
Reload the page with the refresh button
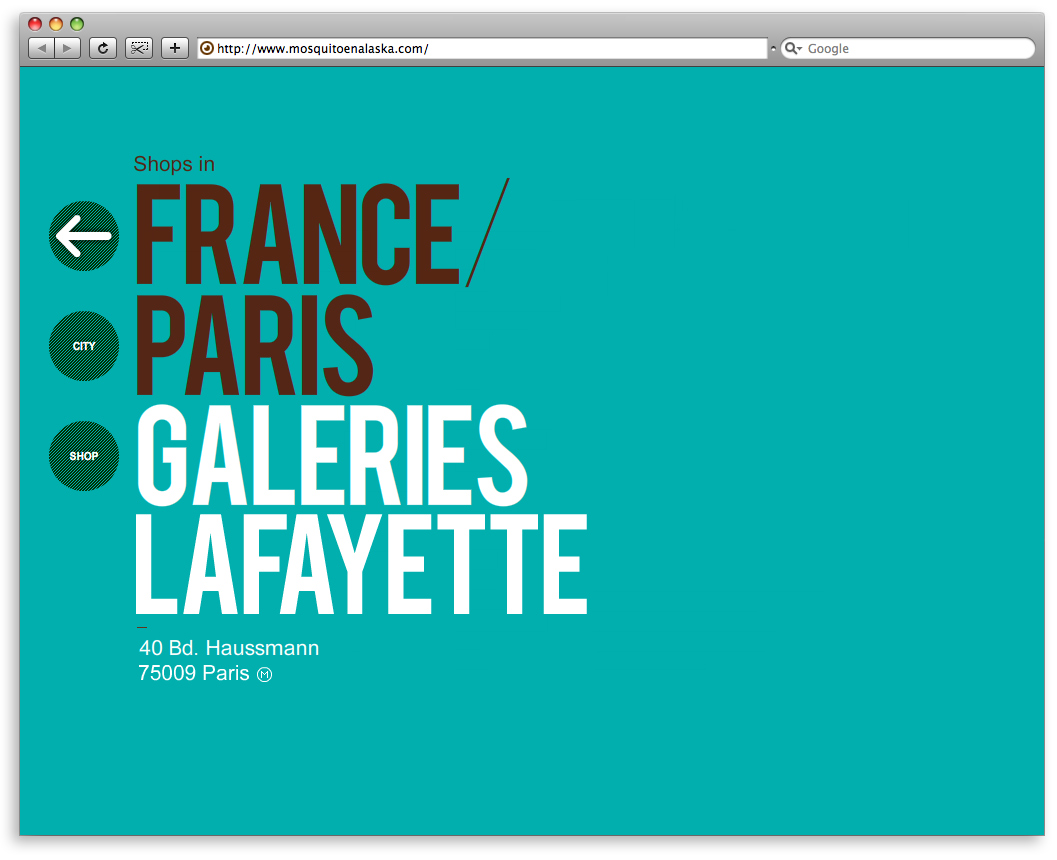point(102,48)
